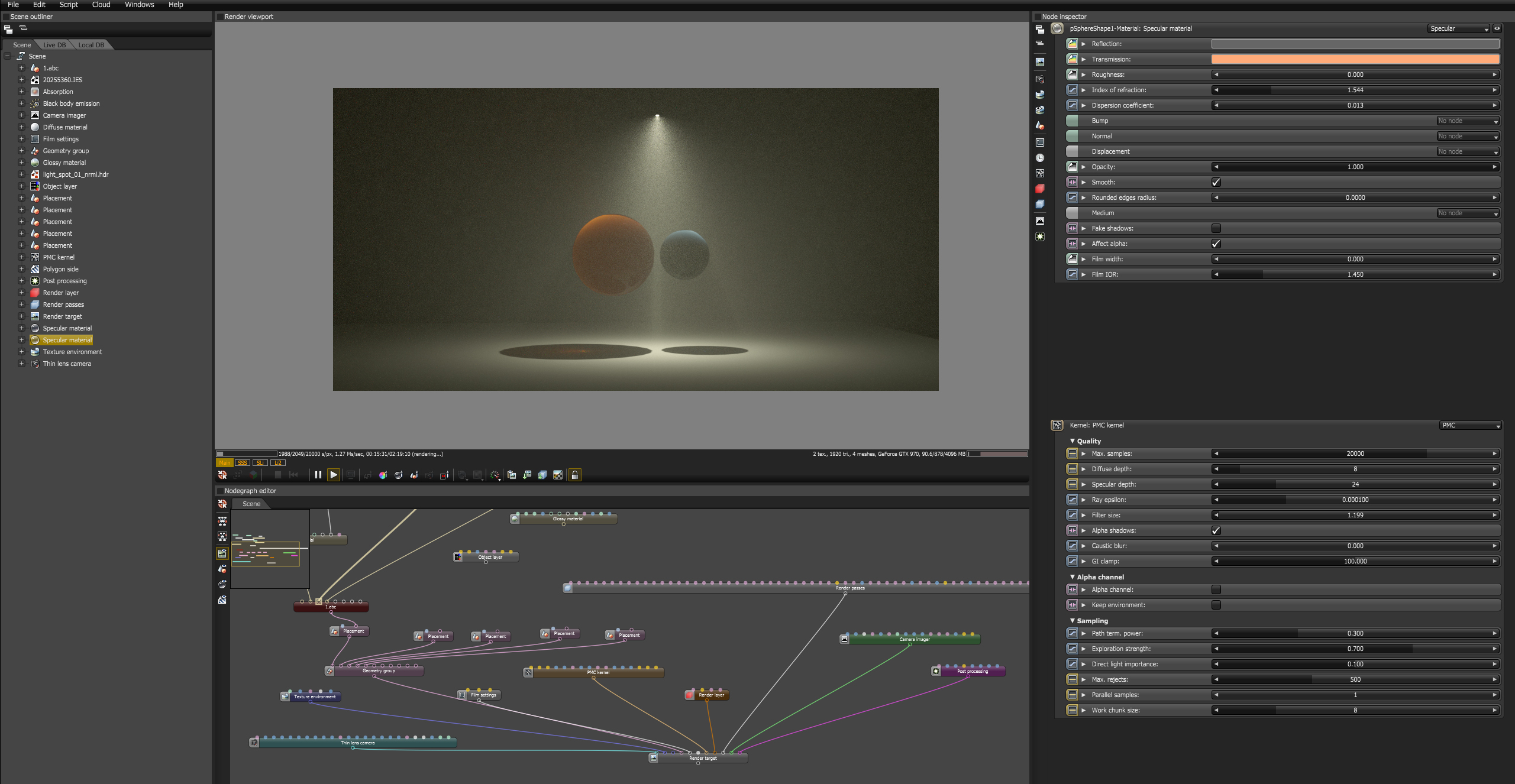Open the Script menu

coord(69,5)
